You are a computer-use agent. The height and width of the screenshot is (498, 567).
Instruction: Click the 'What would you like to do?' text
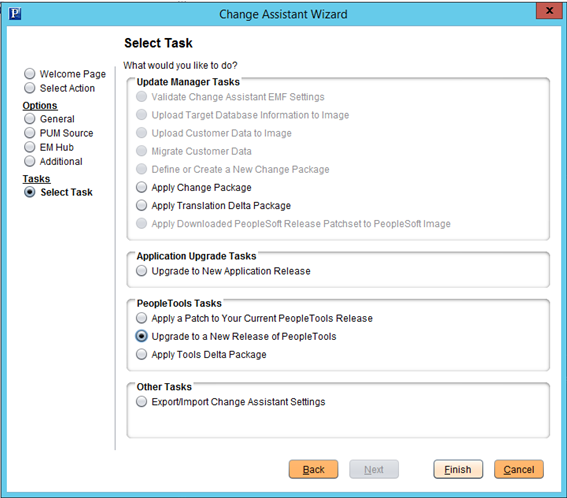tap(180, 65)
